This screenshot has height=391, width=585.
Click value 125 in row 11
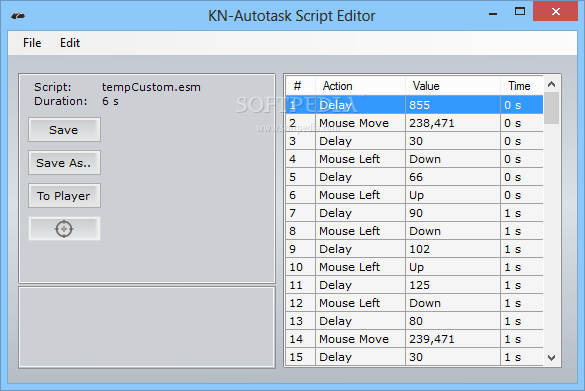(419, 285)
